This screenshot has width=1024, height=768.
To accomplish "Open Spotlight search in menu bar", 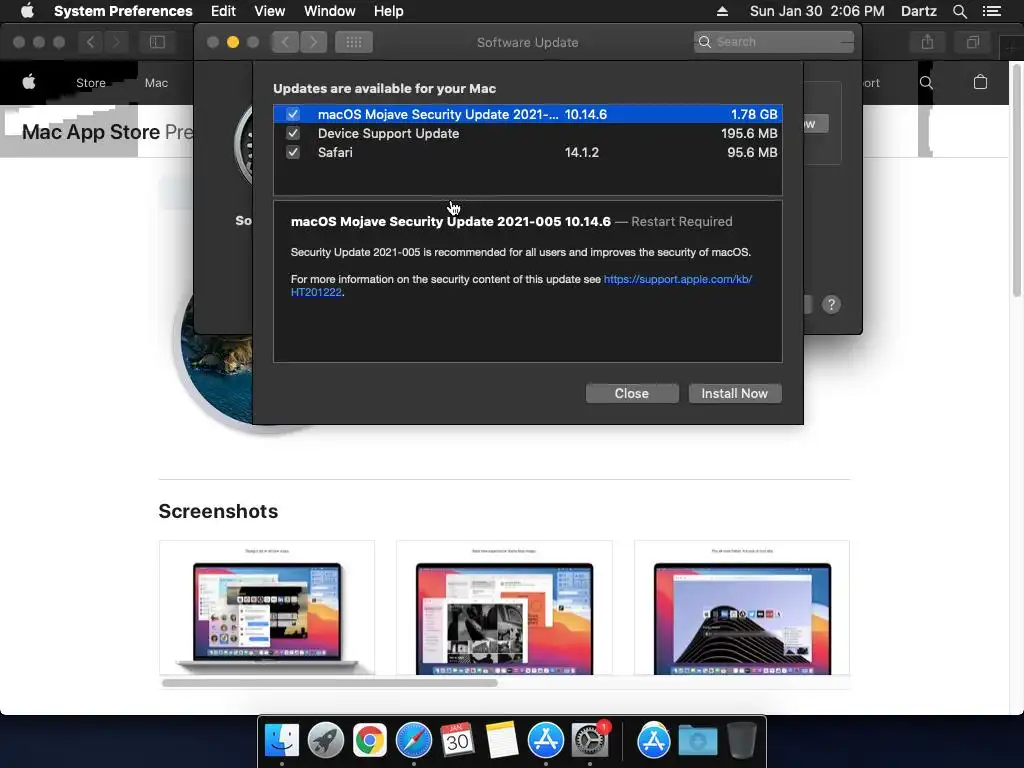I will click(959, 11).
